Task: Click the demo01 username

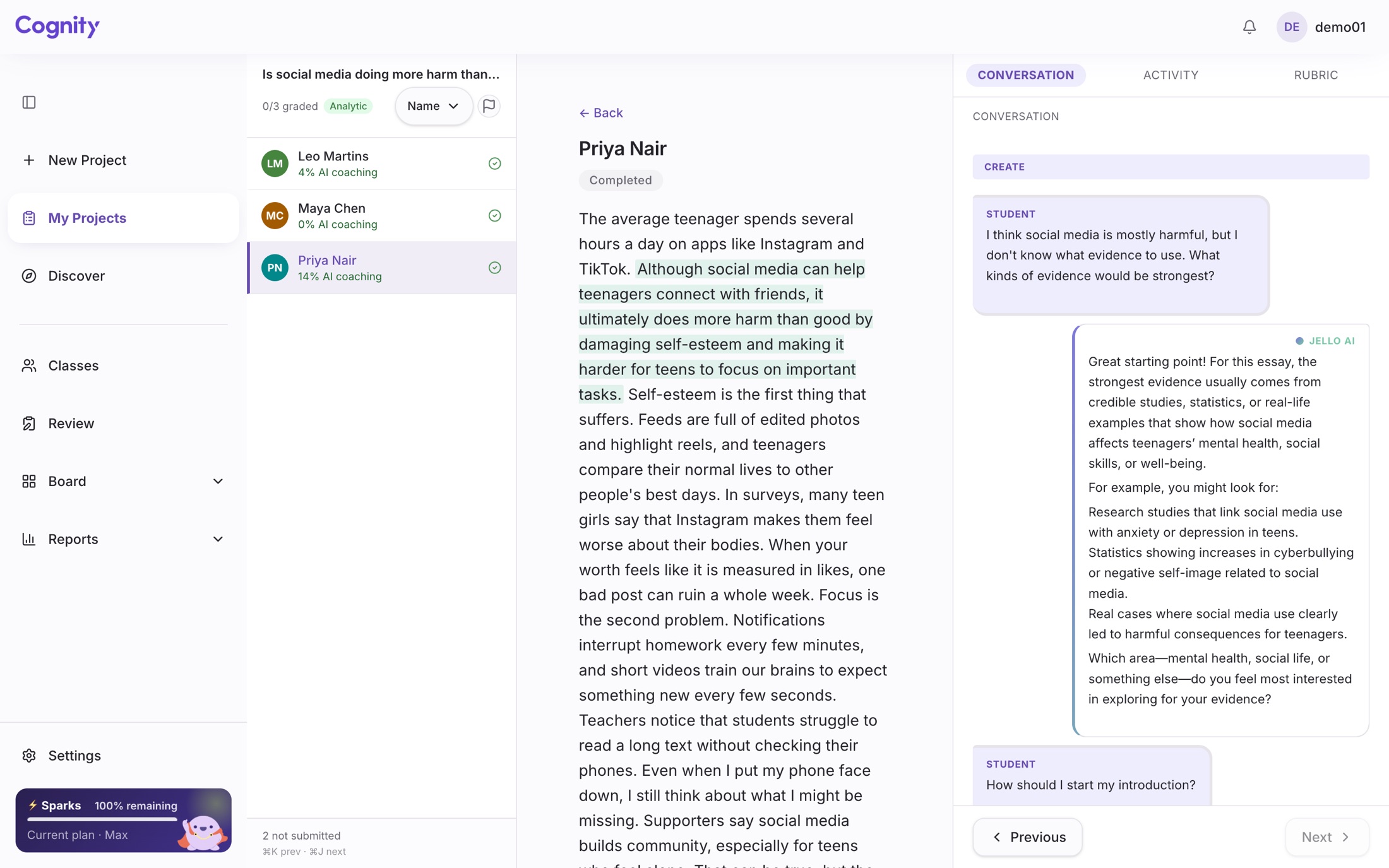Action: pyautogui.click(x=1340, y=27)
